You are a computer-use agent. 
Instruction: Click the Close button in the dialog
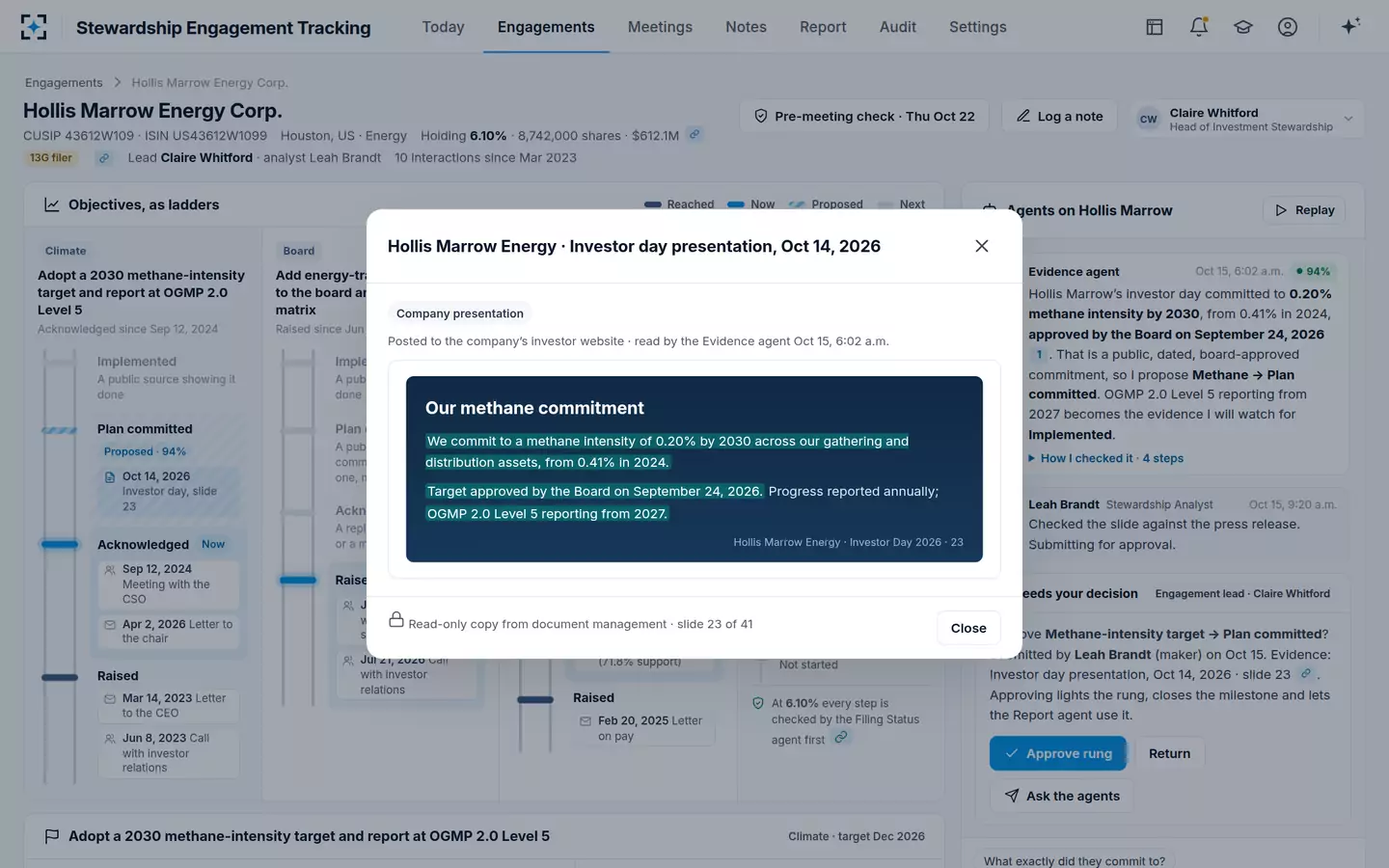968,628
